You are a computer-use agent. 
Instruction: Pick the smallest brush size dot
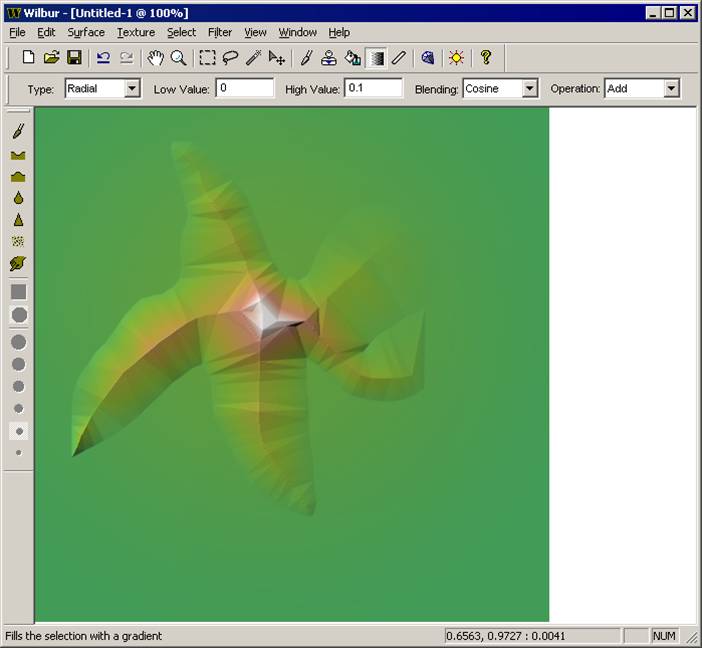click(x=18, y=453)
